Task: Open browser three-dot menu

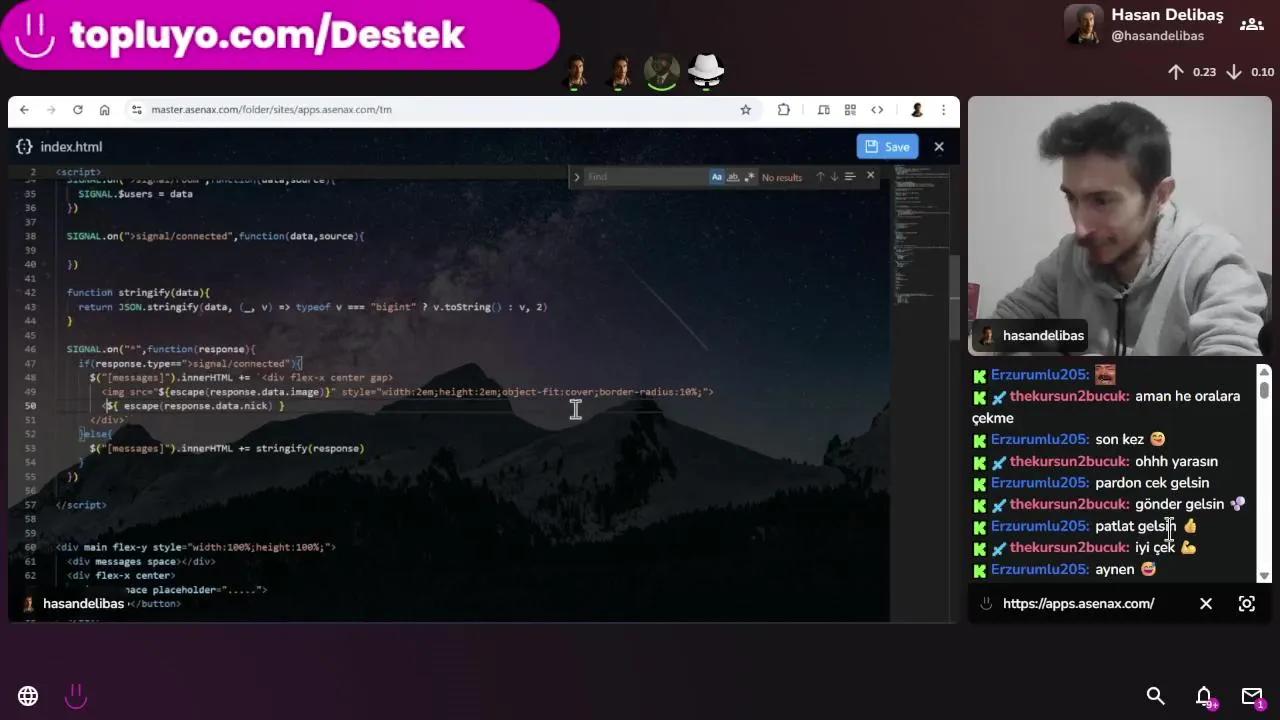Action: tap(943, 110)
